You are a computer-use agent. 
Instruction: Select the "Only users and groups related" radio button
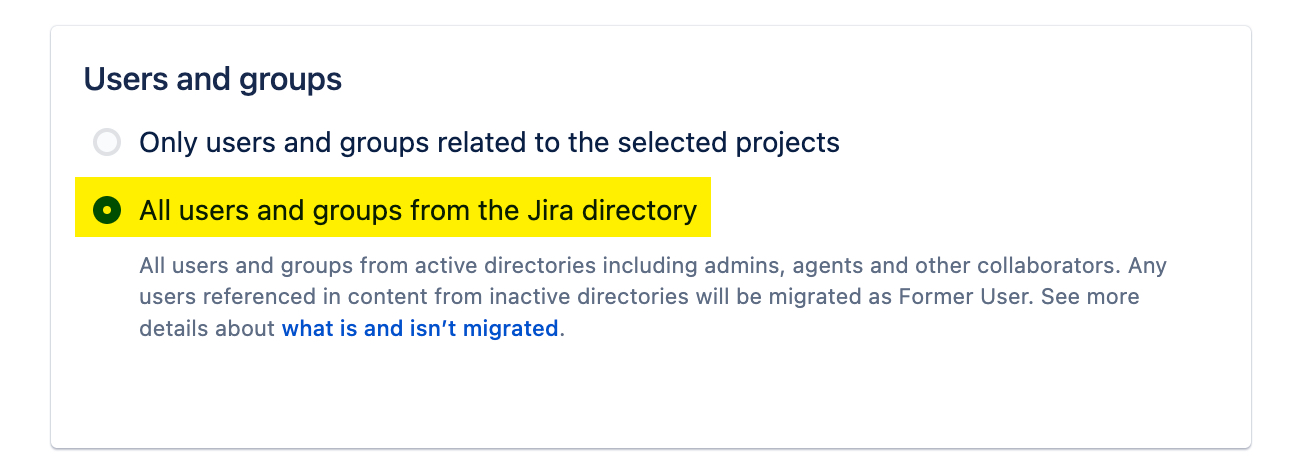107,143
